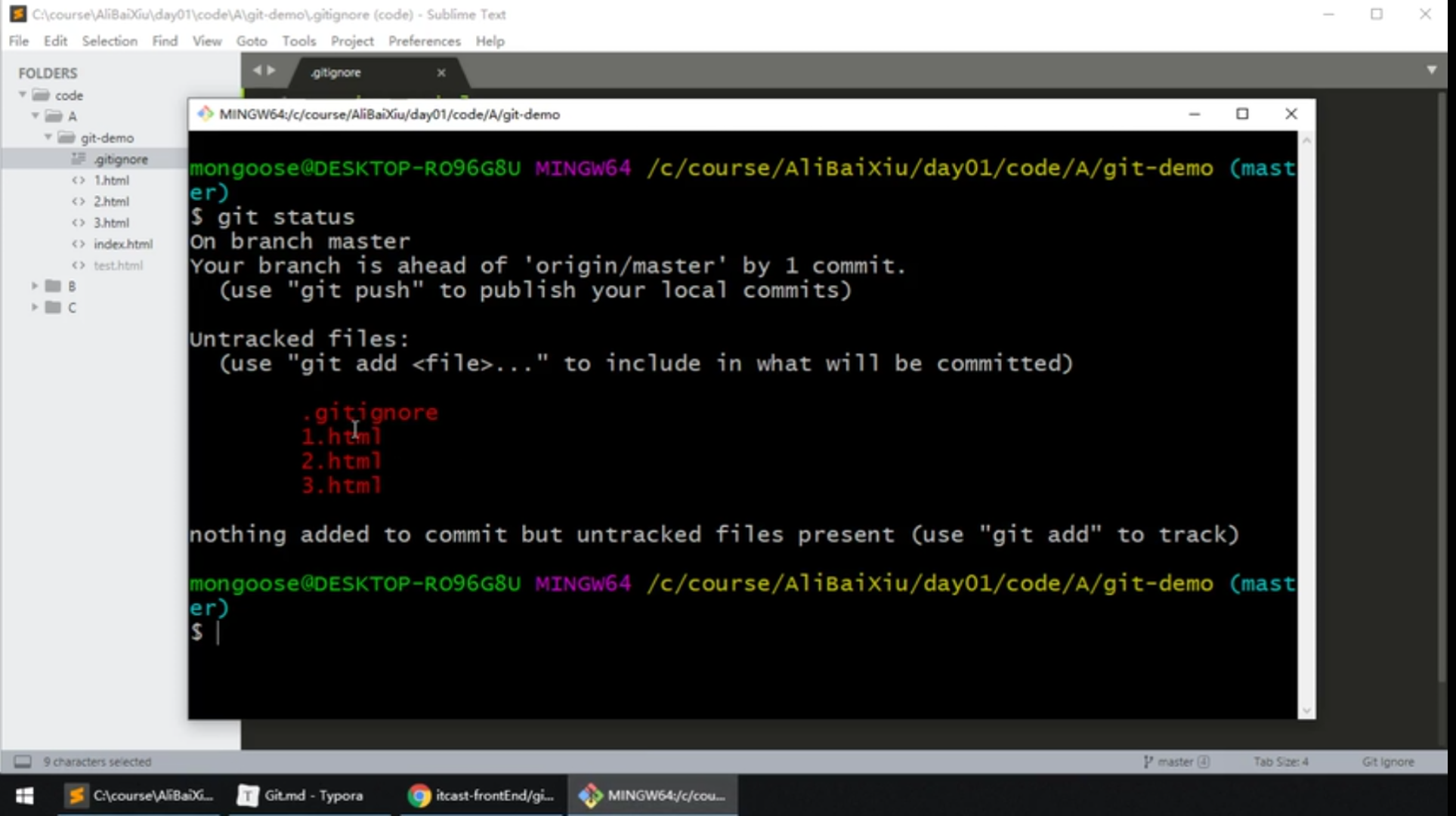Open the Goto menu

[x=252, y=41]
